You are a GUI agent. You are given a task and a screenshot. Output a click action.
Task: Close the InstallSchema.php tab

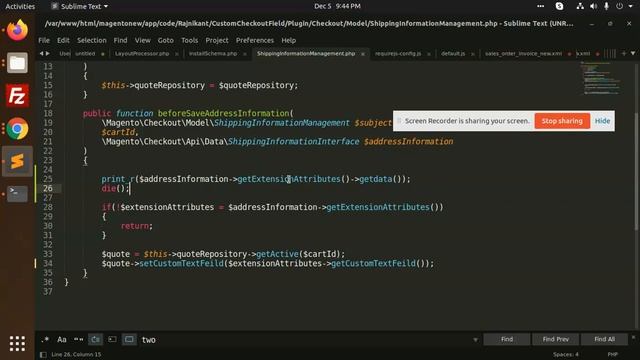coord(244,54)
